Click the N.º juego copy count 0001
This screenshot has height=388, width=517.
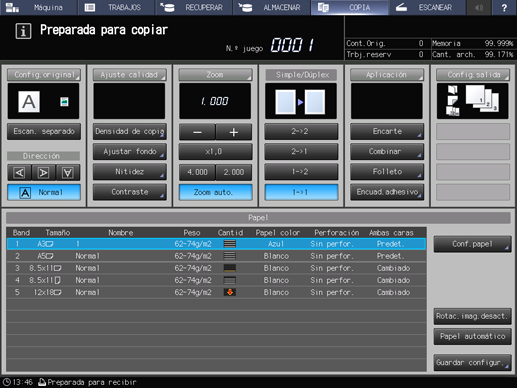292,45
